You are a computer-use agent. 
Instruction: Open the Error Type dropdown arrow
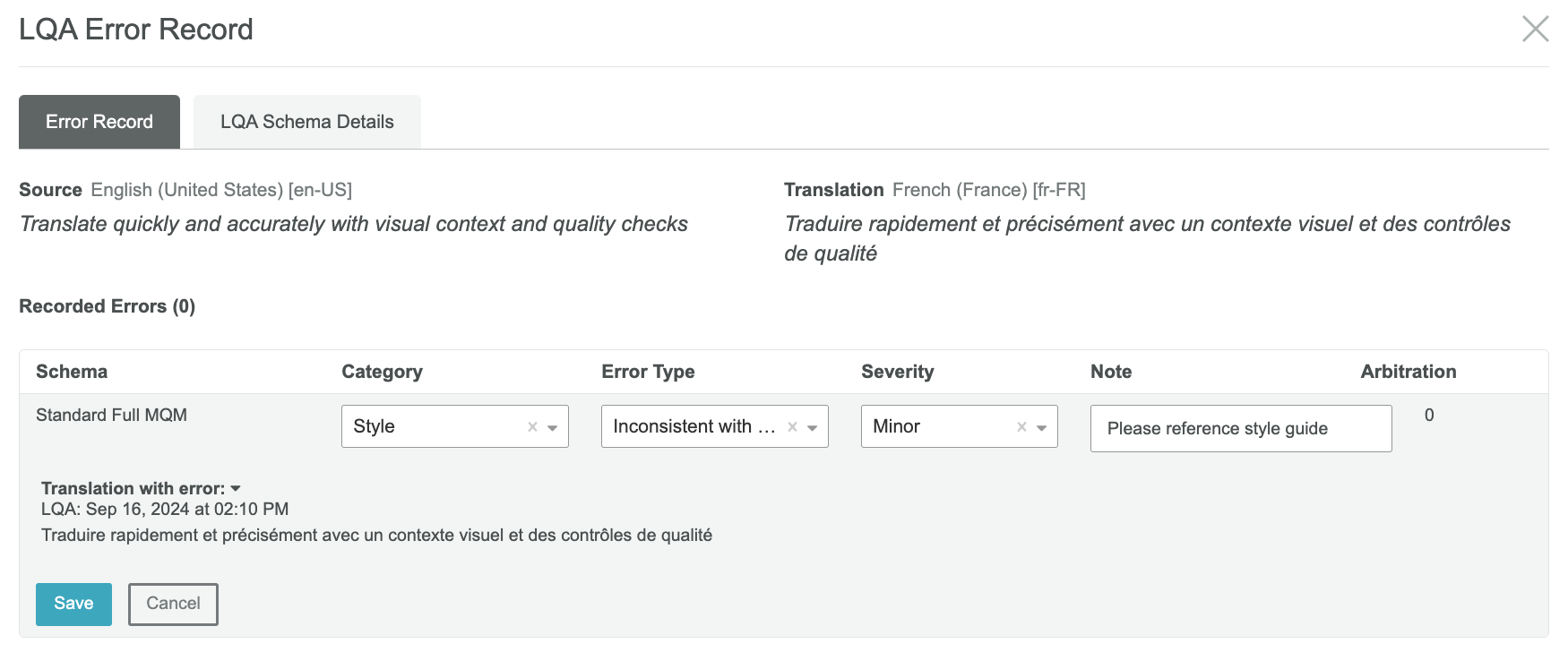[x=813, y=428]
